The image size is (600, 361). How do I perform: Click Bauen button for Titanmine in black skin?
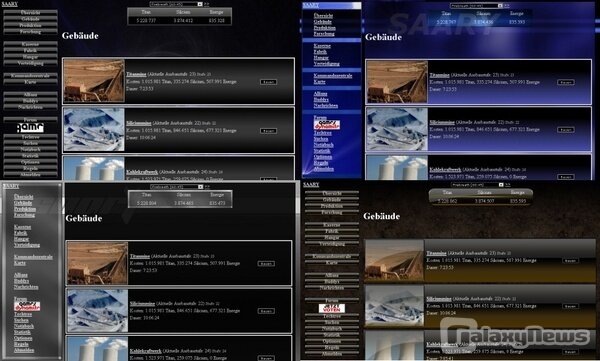point(268,82)
